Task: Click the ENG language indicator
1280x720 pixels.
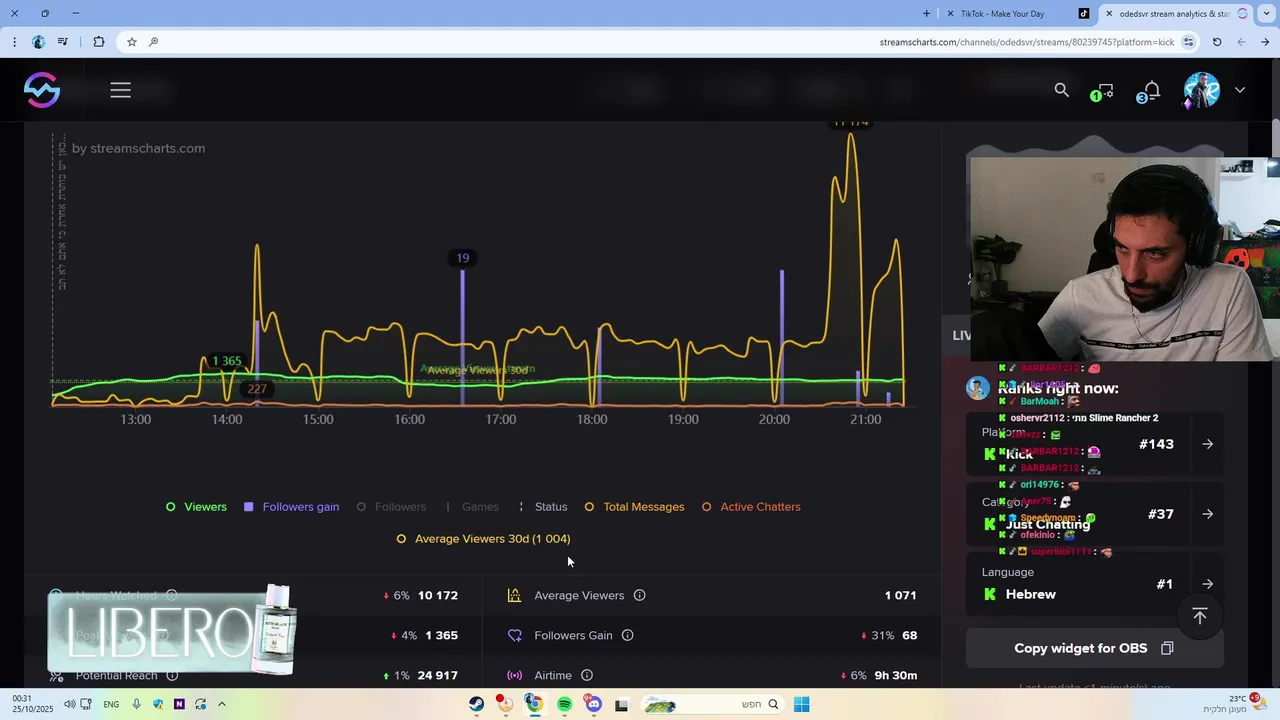Action: pos(111,704)
